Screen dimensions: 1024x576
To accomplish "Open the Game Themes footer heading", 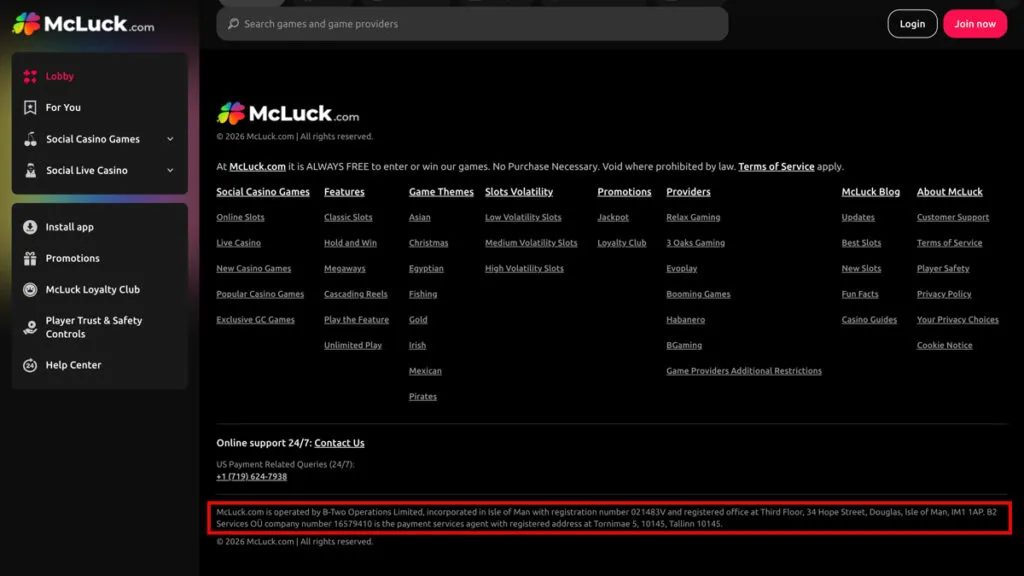I will [x=441, y=192].
